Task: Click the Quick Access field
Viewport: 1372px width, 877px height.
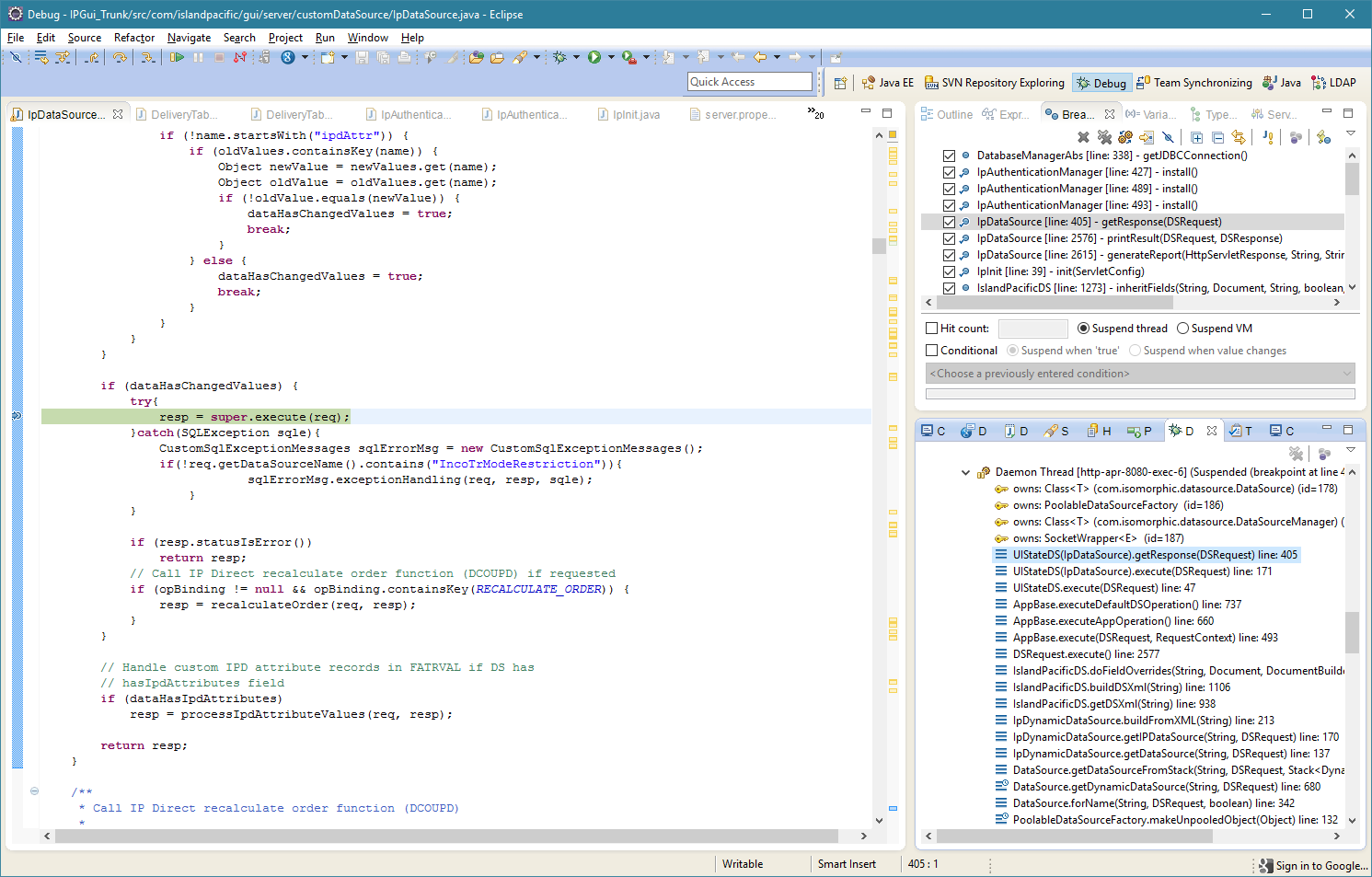Action: click(x=750, y=82)
